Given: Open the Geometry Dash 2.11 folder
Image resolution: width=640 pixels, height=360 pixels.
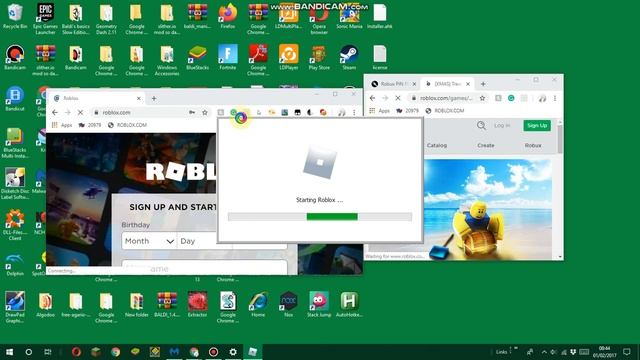Looking at the screenshot, I should 106,18.
